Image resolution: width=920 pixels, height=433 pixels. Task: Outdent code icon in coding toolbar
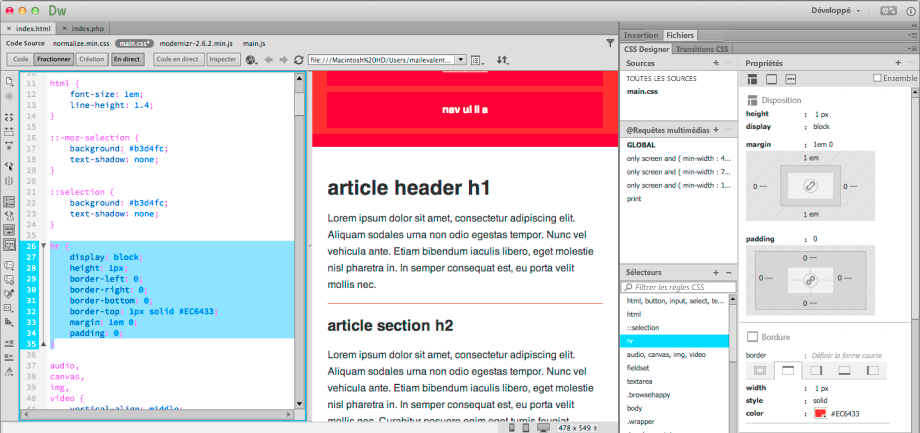(x=9, y=357)
